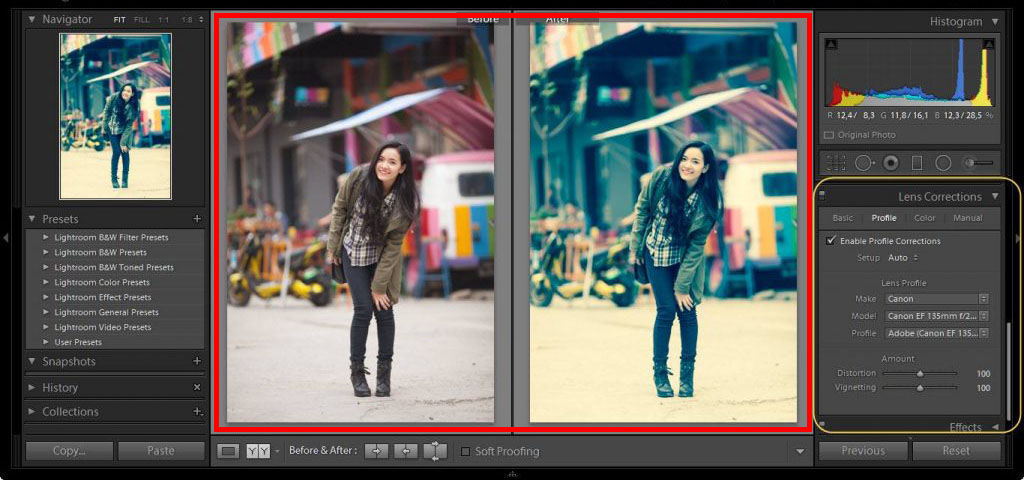This screenshot has height=480, width=1024.
Task: Adjust the Vignetting amount slider
Action: [x=920, y=388]
